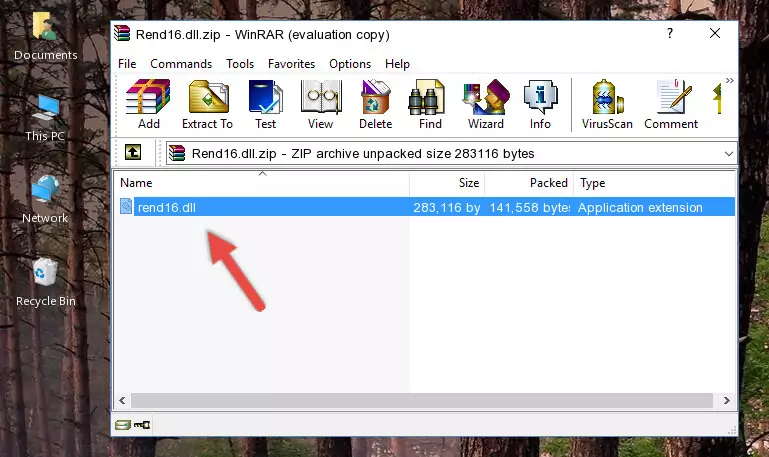Select the Recycle Bin desktop icon
The height and width of the screenshot is (457, 769).
pyautogui.click(x=46, y=282)
